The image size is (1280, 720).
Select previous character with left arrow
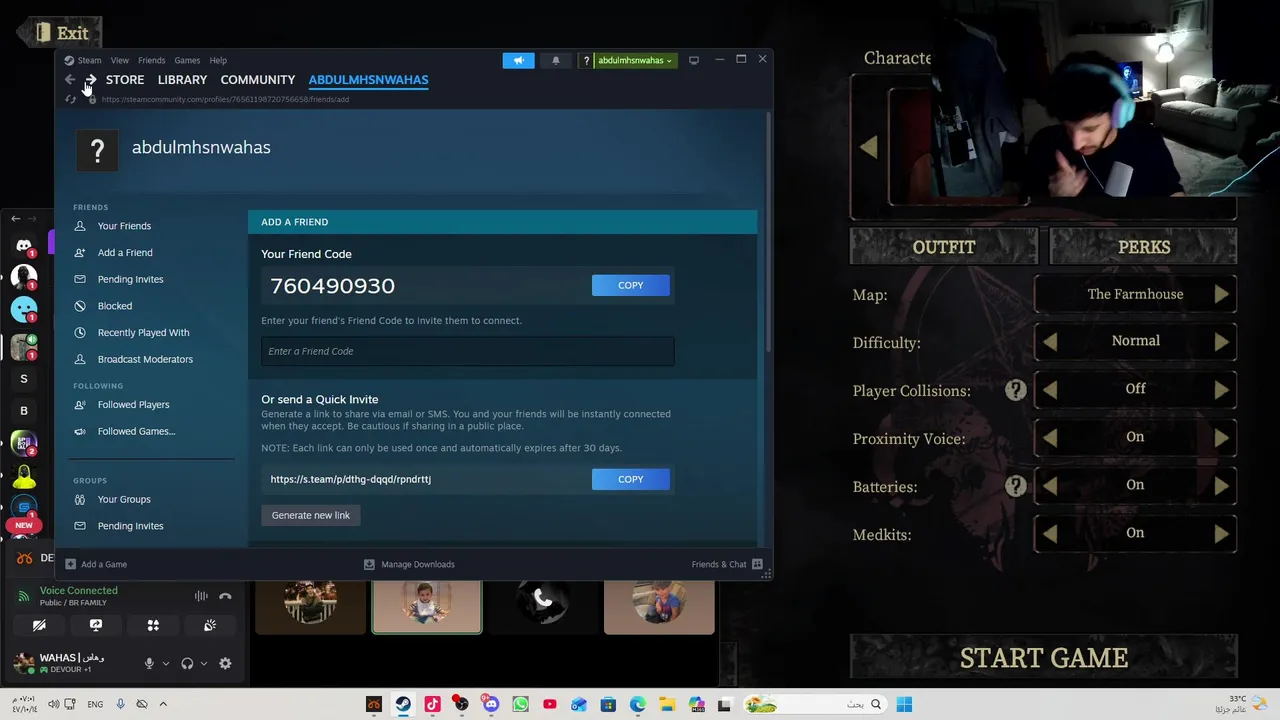pyautogui.click(x=868, y=148)
